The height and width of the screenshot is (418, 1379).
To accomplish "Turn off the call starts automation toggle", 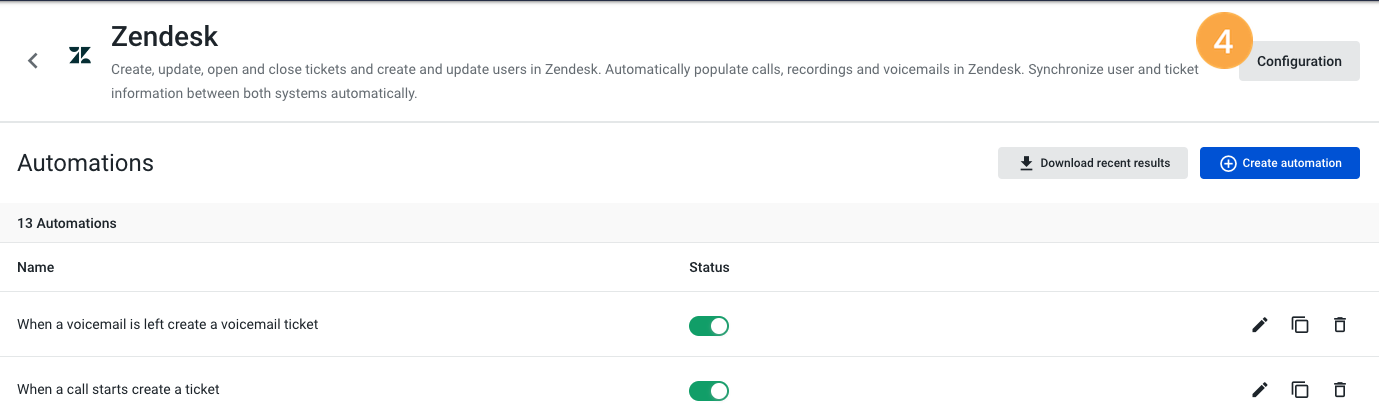I will point(709,390).
